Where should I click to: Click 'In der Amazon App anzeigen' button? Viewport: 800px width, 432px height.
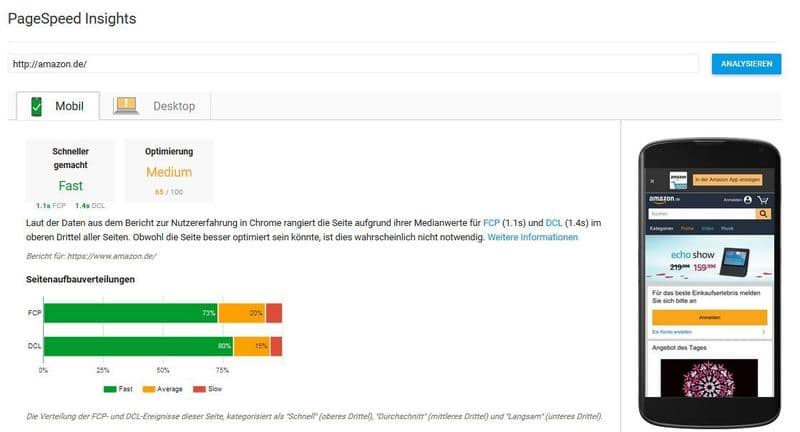click(728, 180)
